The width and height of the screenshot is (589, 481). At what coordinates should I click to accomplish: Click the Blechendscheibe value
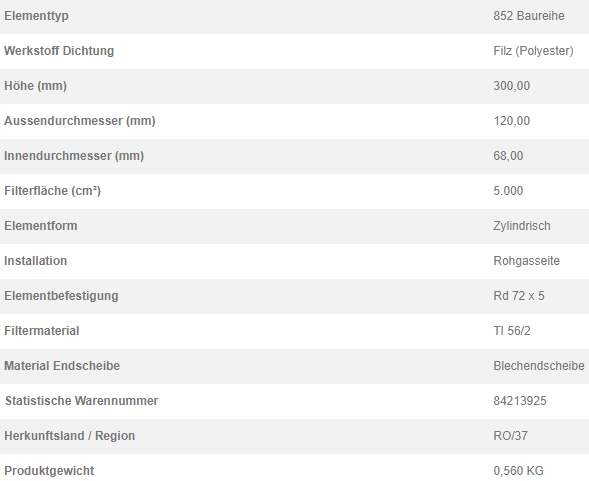pyautogui.click(x=539, y=366)
